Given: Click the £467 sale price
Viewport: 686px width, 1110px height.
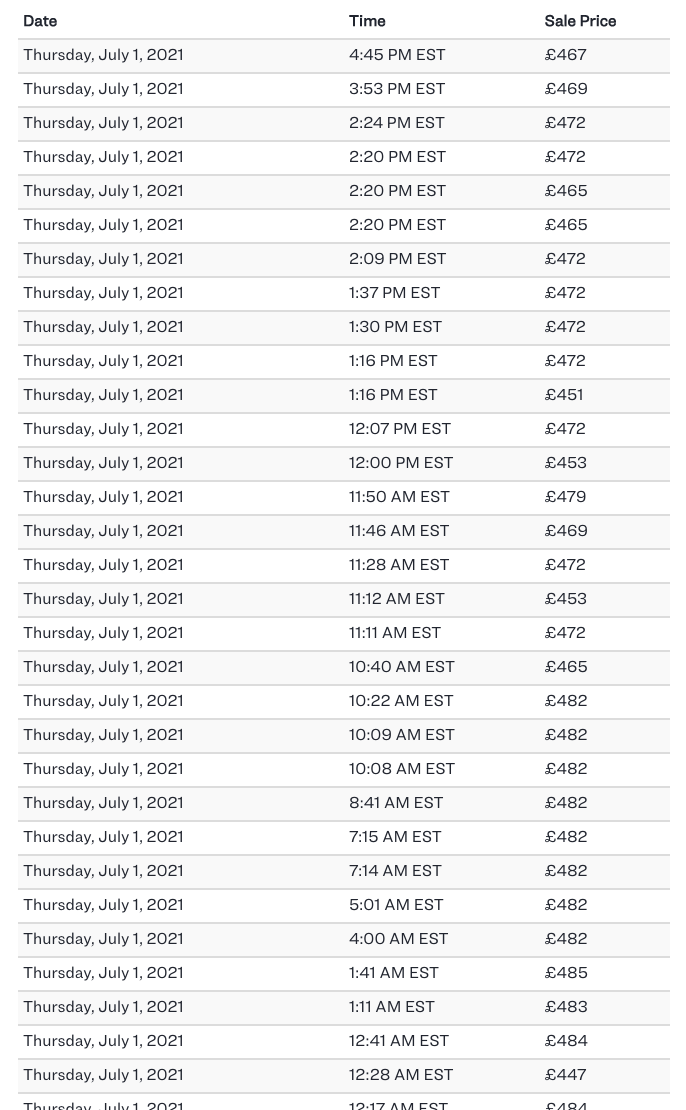Looking at the screenshot, I should point(566,55).
